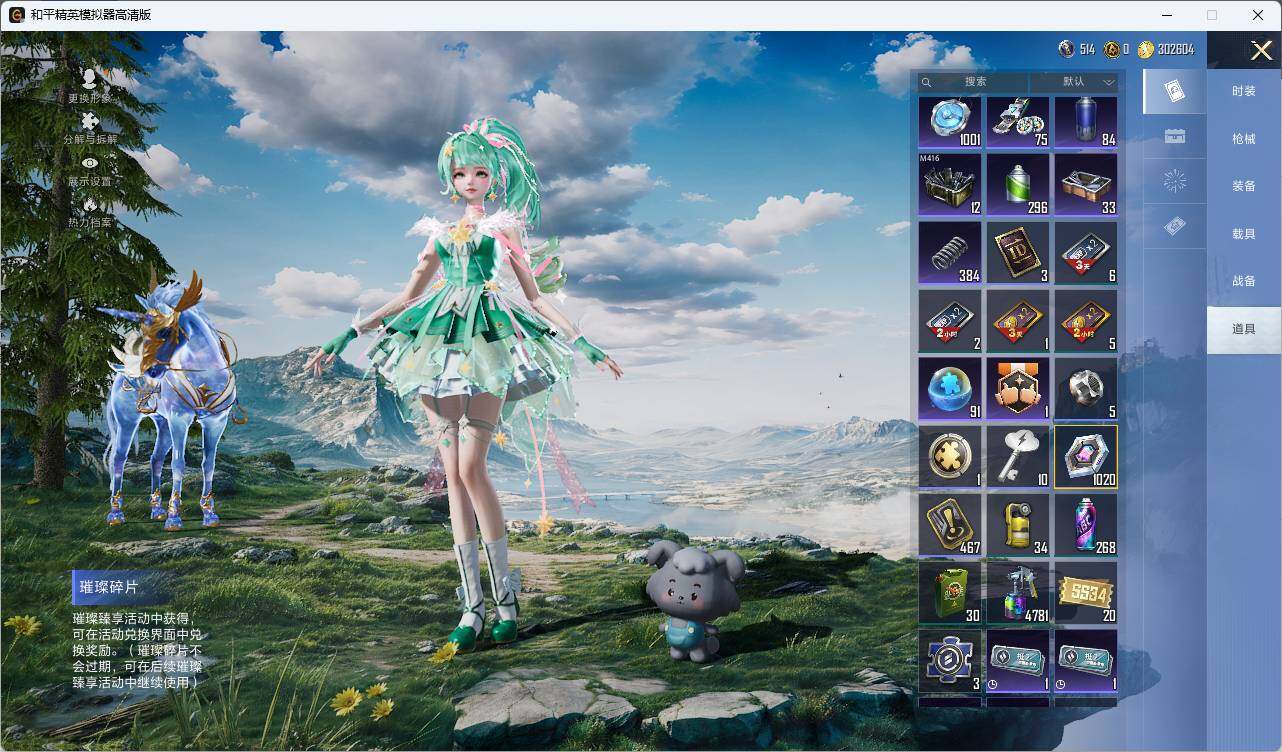Image resolution: width=1282 pixels, height=752 pixels.
Task: Select the green spray can with count 296
Action: 1018,184
